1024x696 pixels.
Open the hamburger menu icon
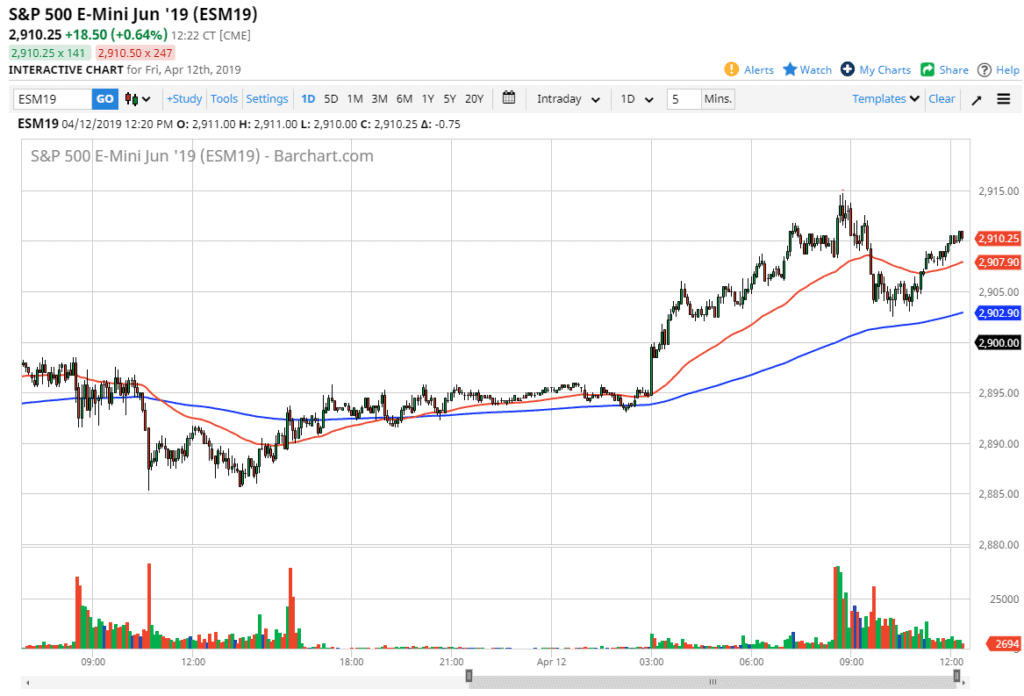tap(1003, 99)
